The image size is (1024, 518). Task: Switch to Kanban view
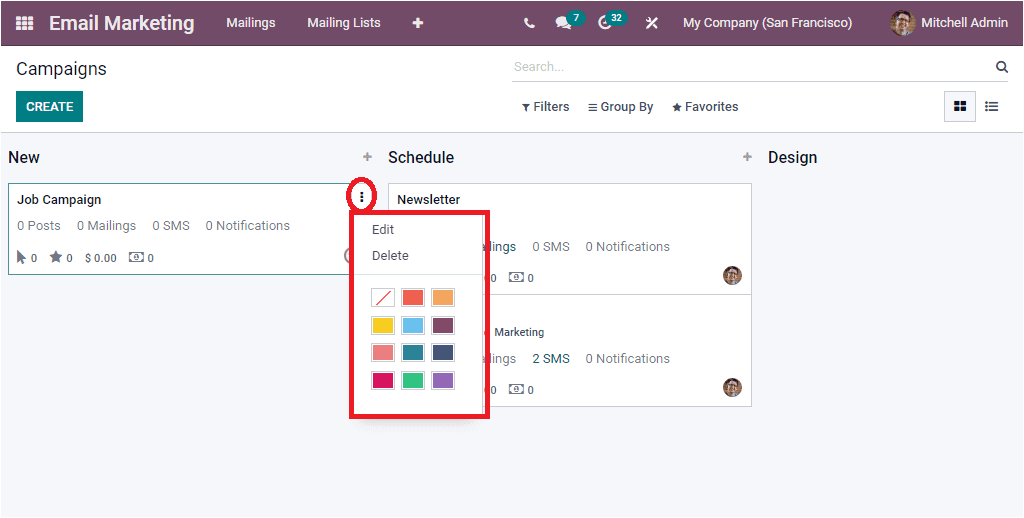tap(960, 107)
